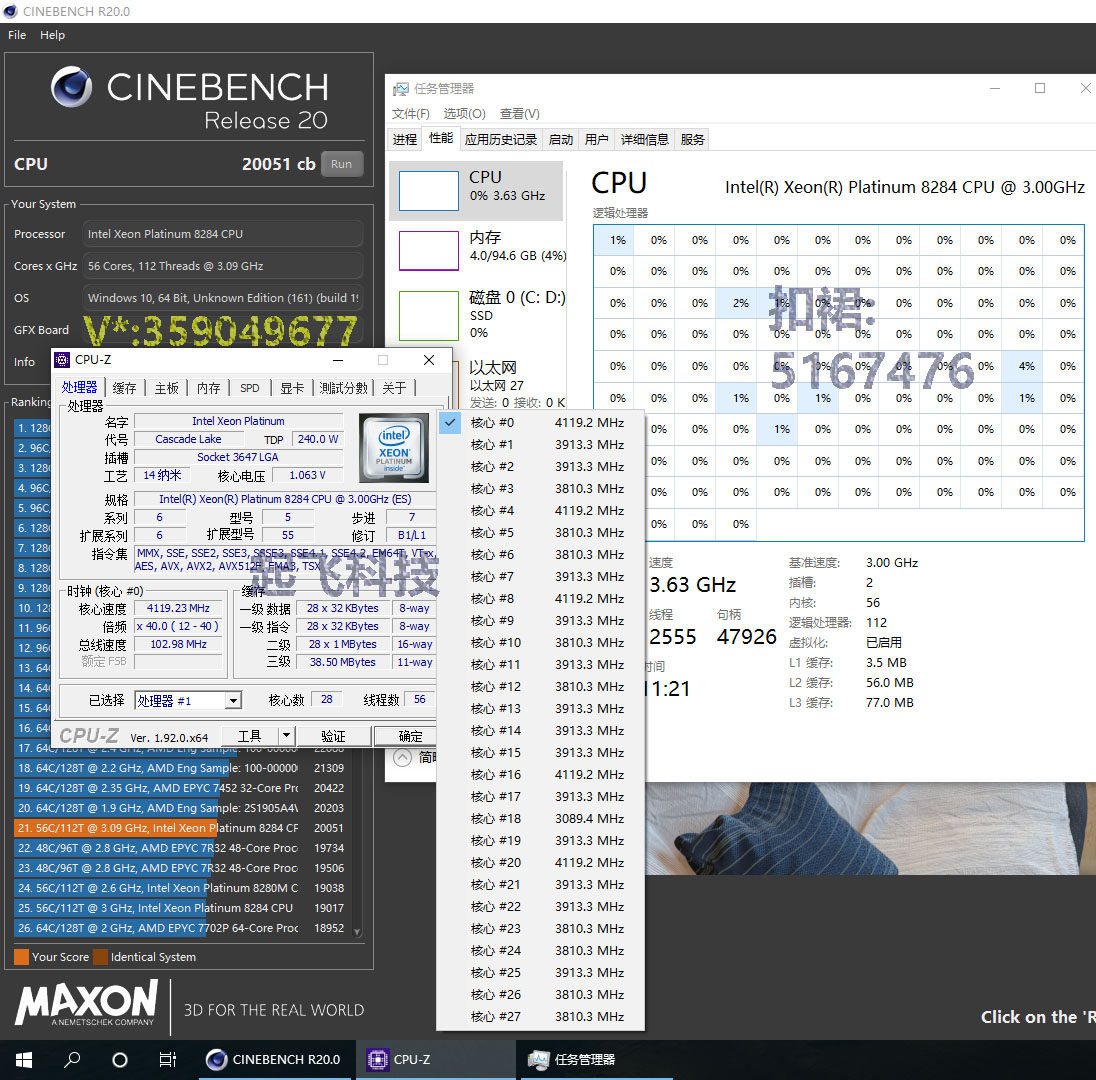Open Task View on taskbar
This screenshot has width=1096, height=1080.
tap(168, 1060)
